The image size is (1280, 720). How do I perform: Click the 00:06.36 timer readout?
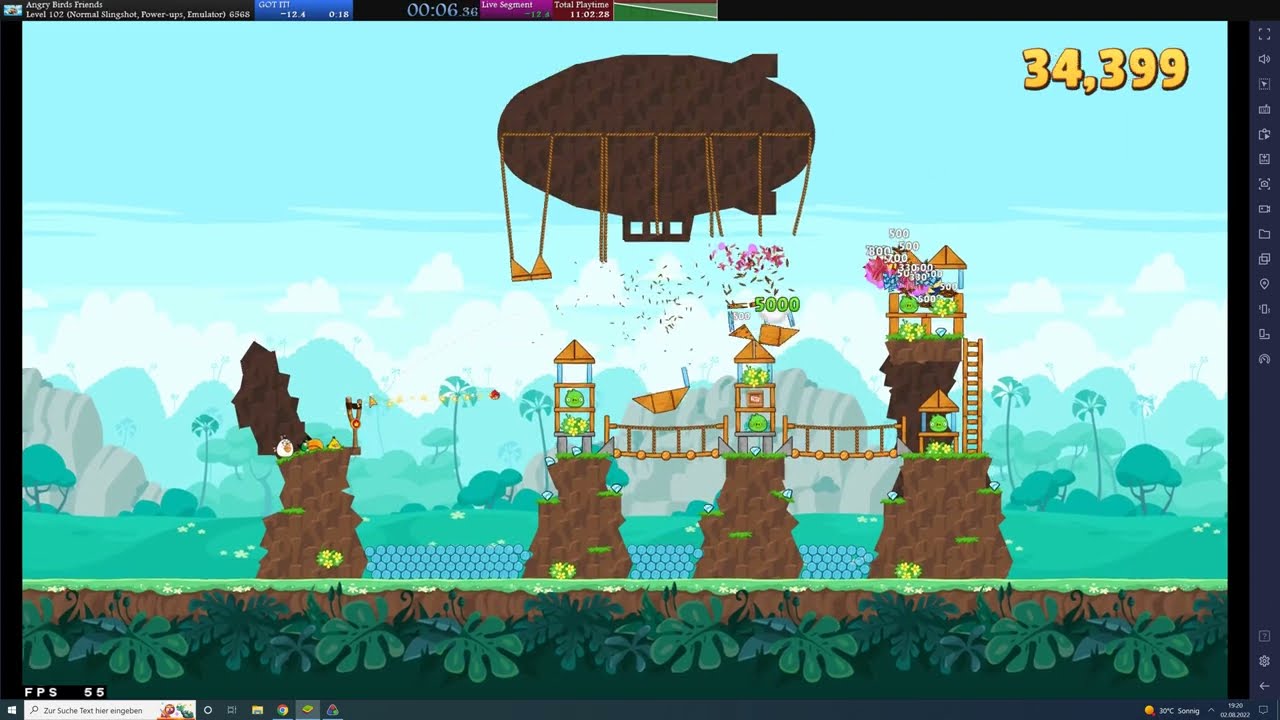[x=442, y=10]
